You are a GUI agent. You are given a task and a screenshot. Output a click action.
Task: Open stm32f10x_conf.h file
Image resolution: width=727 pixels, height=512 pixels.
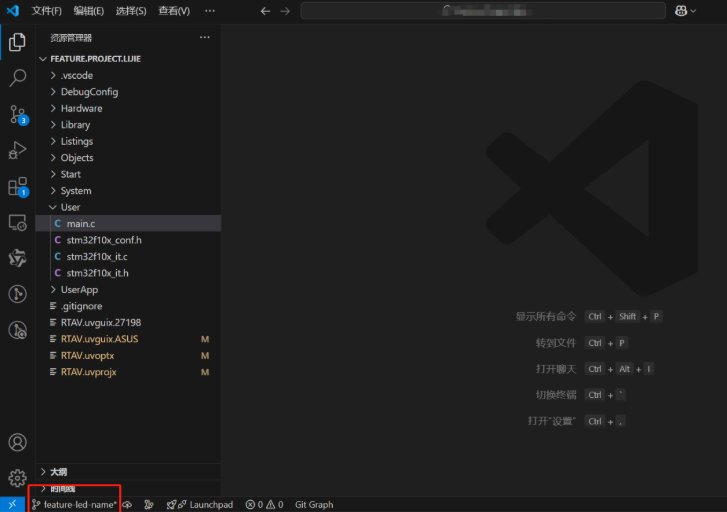click(128, 240)
